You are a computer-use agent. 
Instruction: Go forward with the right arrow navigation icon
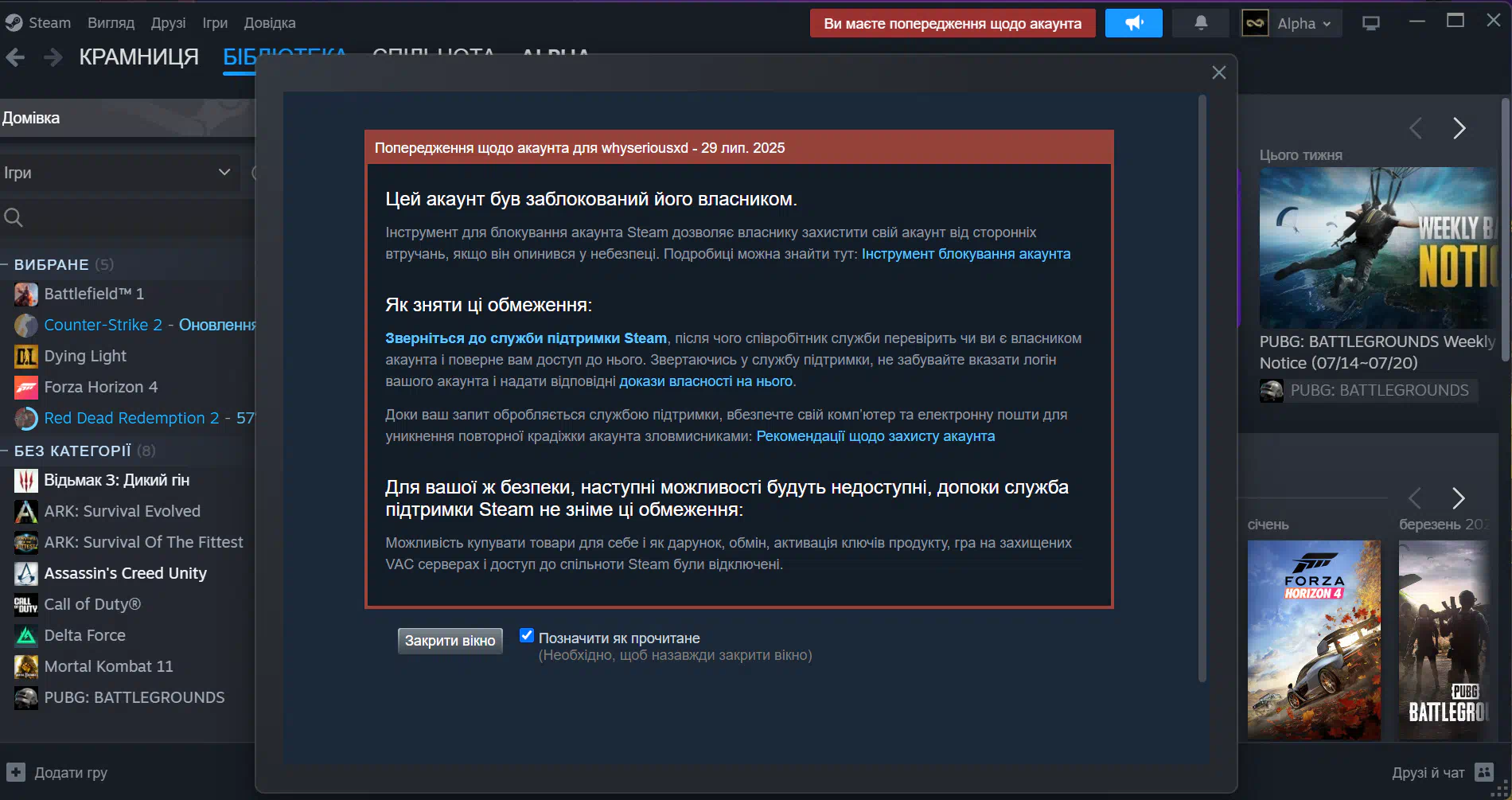[x=53, y=57]
